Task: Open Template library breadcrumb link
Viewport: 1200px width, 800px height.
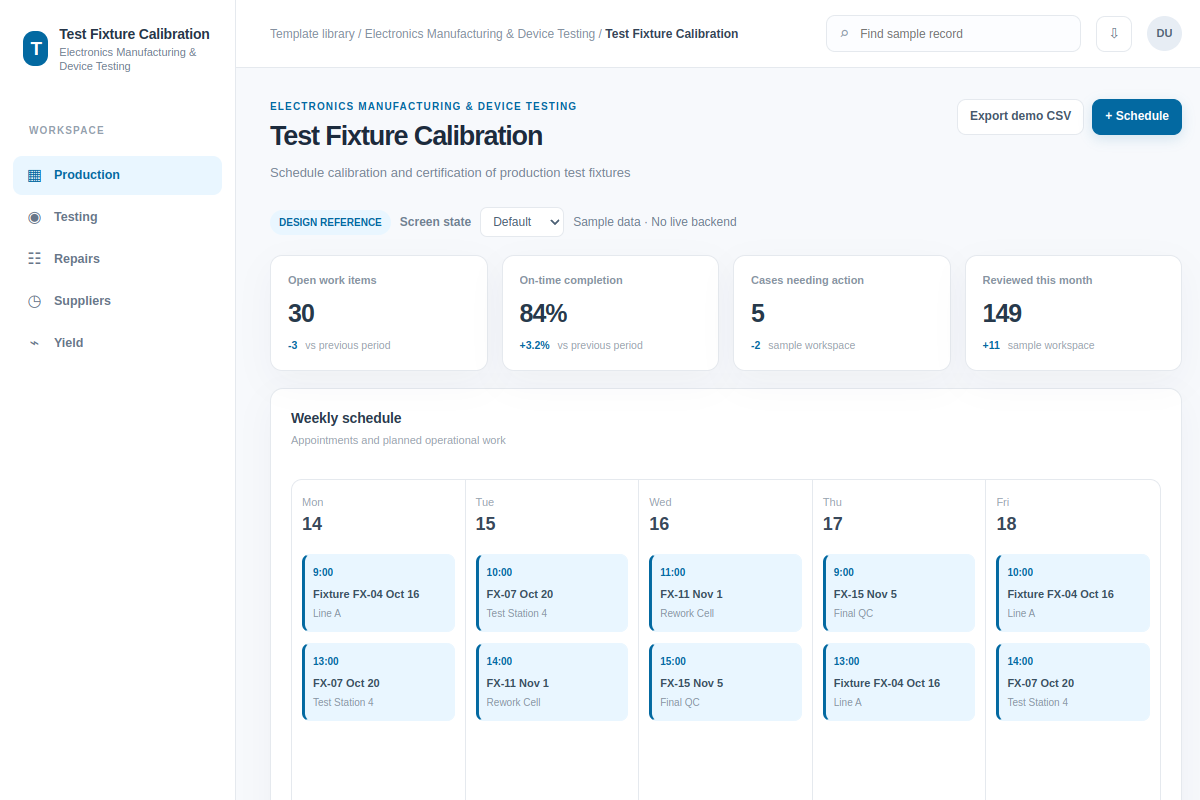Action: tap(312, 34)
